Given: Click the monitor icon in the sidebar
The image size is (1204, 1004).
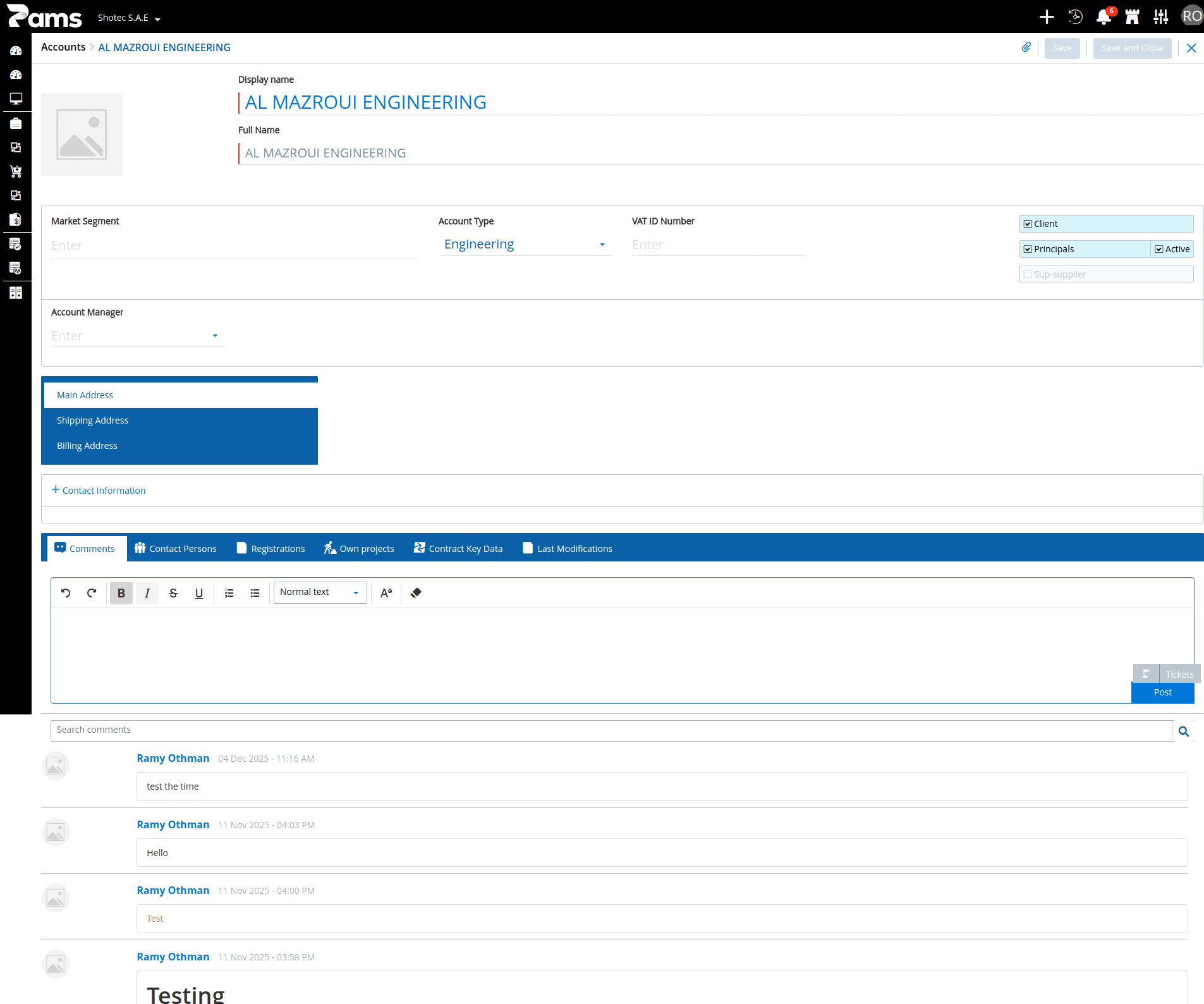Looking at the screenshot, I should pyautogui.click(x=16, y=99).
